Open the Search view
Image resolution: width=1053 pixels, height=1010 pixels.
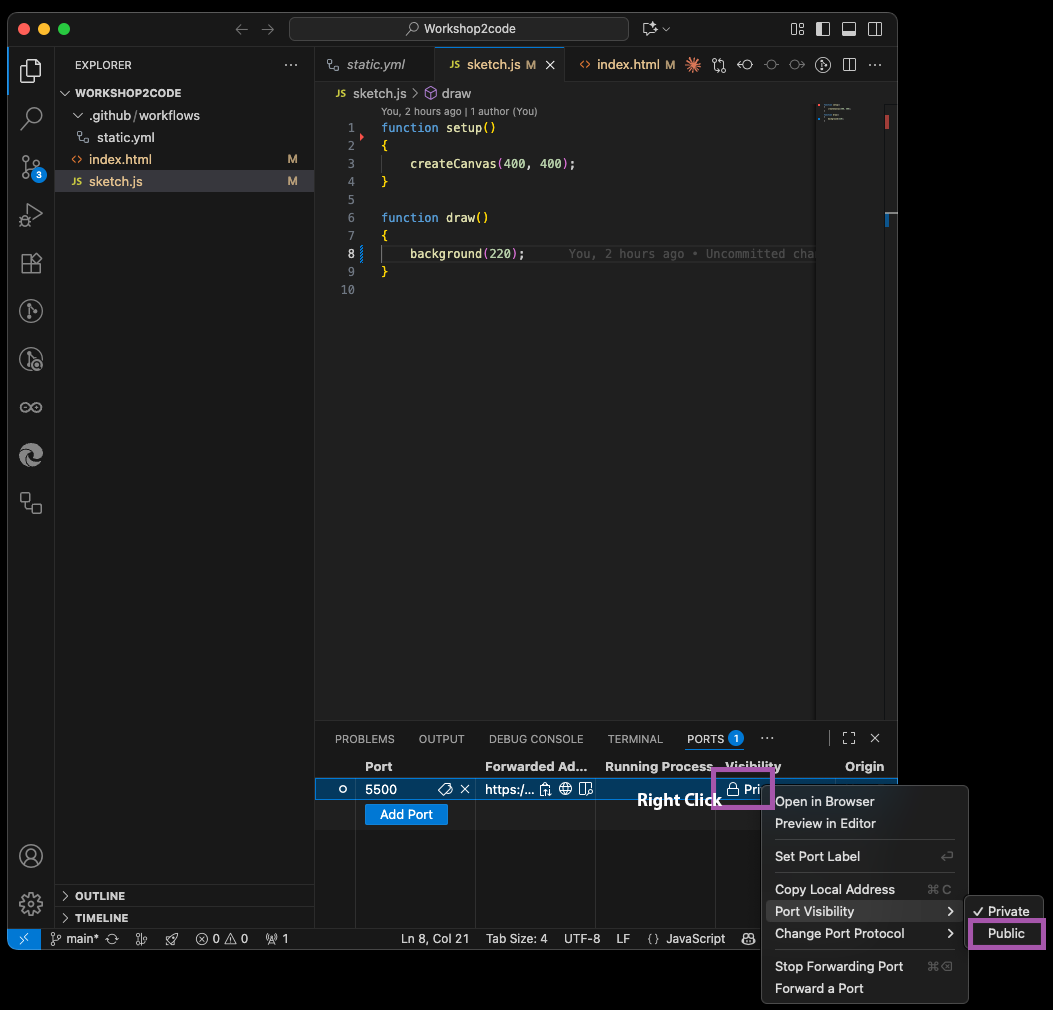pyautogui.click(x=30, y=119)
